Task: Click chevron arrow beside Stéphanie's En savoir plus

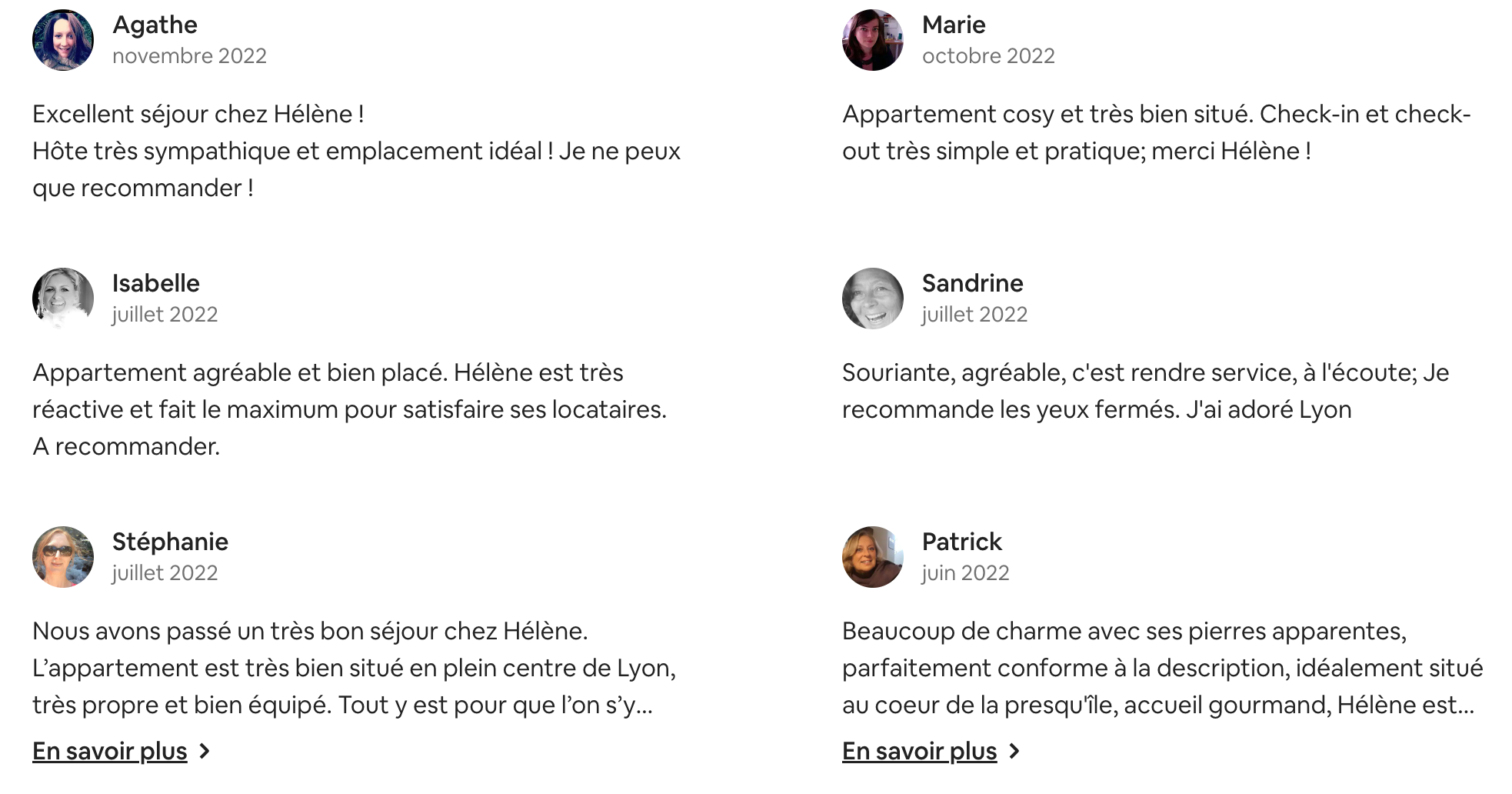Action: pyautogui.click(x=204, y=751)
